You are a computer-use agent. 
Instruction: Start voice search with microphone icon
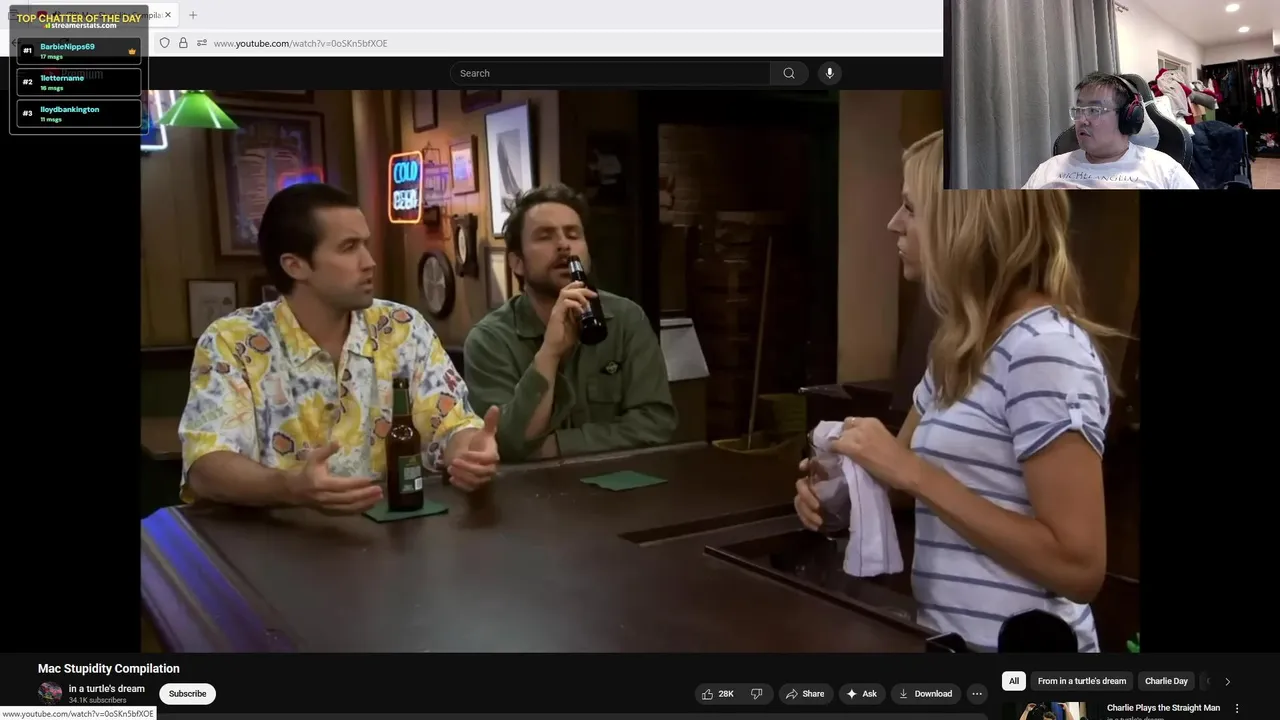click(x=829, y=73)
